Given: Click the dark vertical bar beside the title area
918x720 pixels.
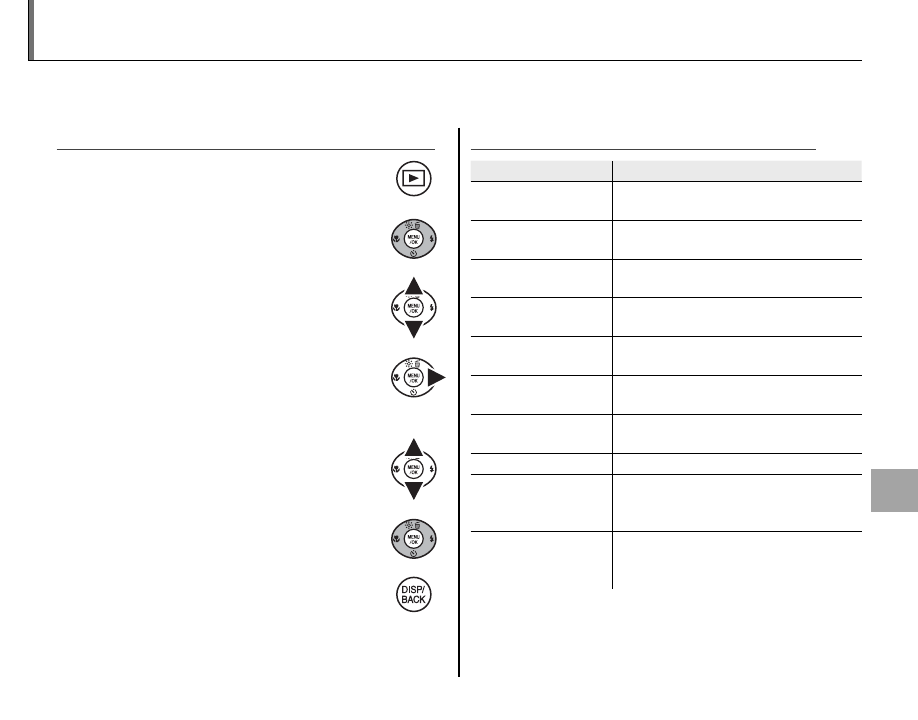Looking at the screenshot, I should 32,30.
